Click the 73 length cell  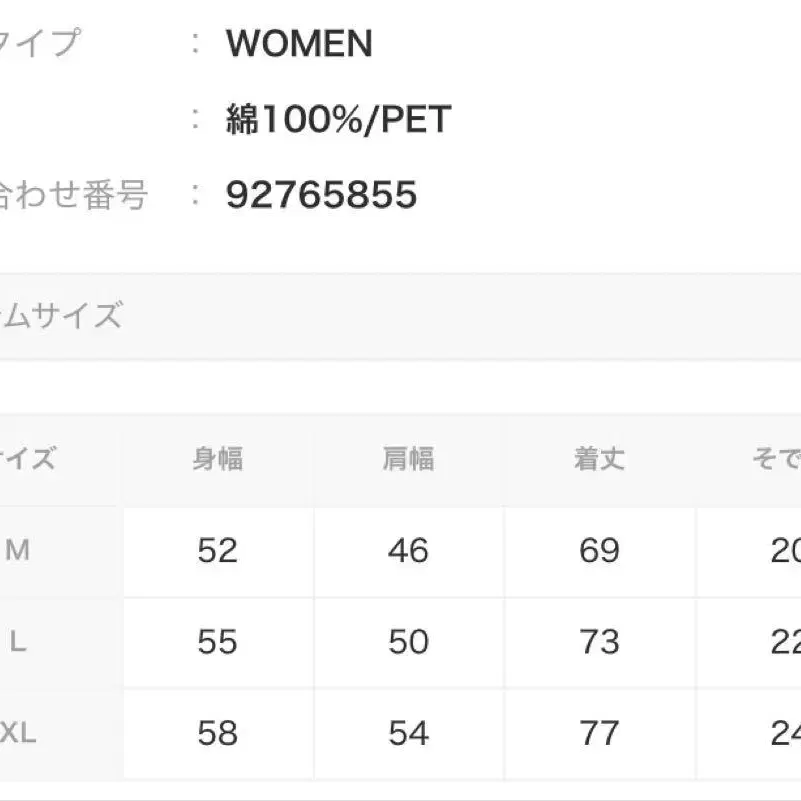(599, 642)
